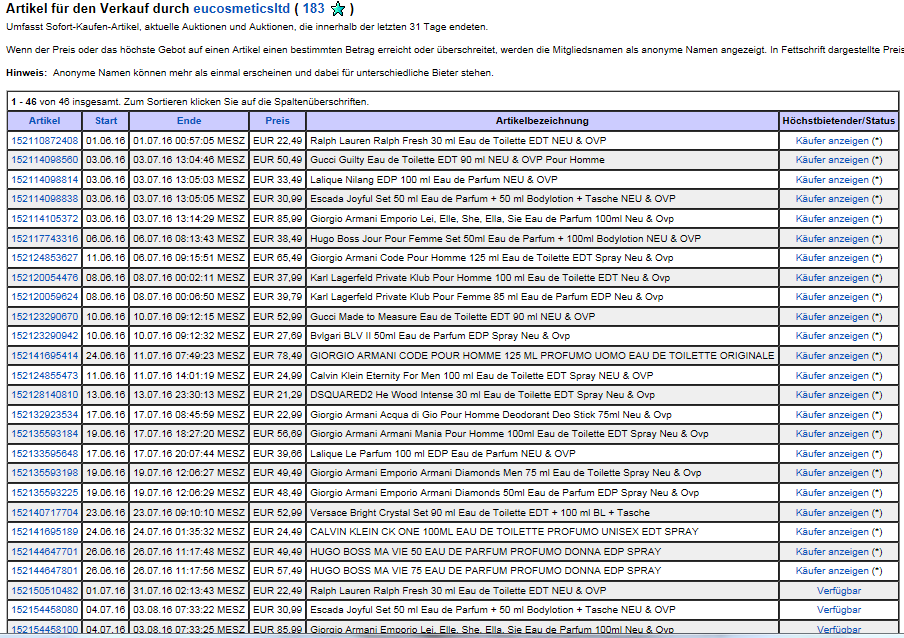Show buyer for Bvlgari BLV II 50ml
Image resolution: width=904 pixels, height=638 pixels.
pyautogui.click(x=832, y=336)
